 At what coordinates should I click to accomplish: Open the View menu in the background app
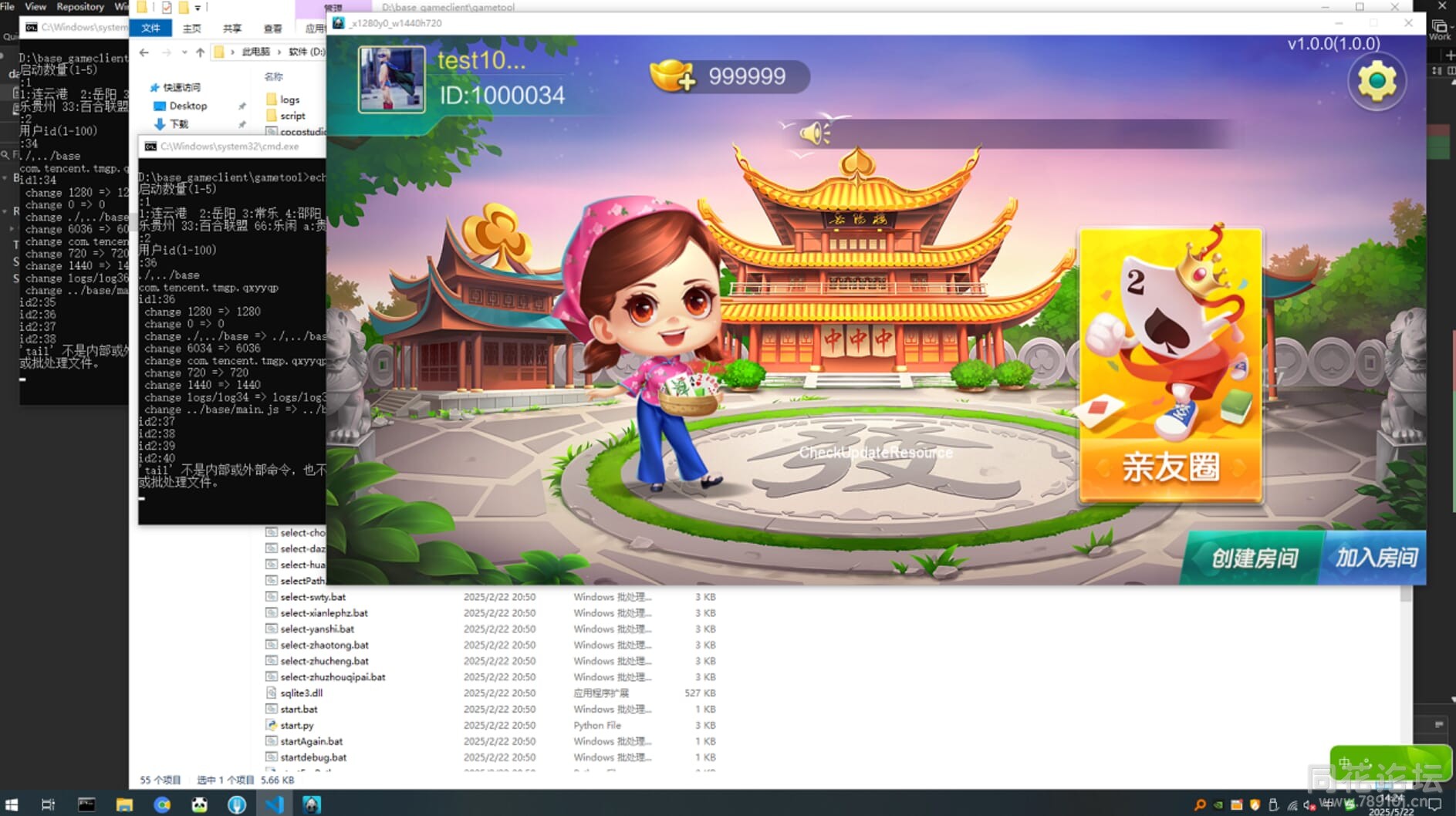[35, 6]
